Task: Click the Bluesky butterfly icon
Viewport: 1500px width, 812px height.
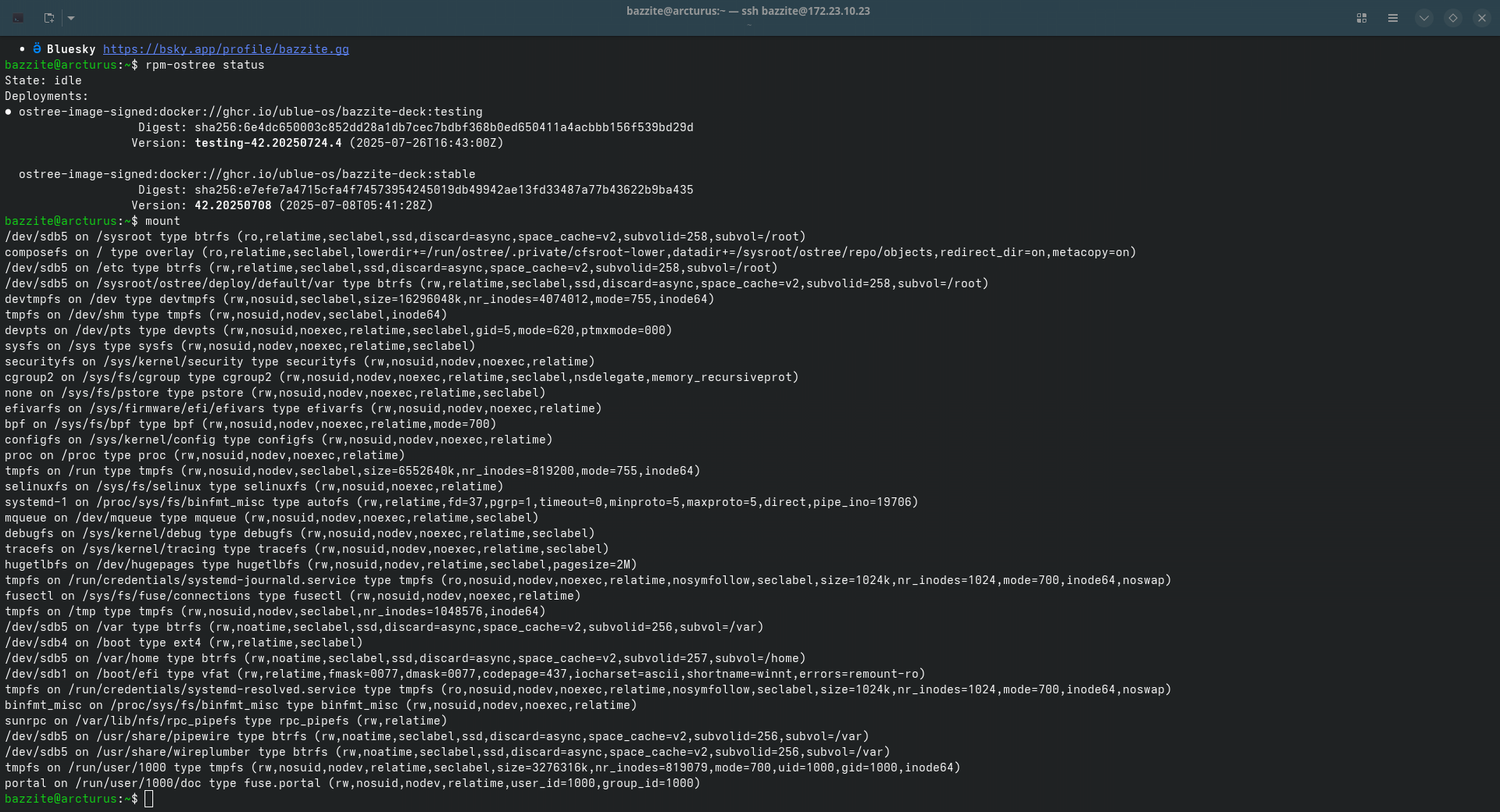Action: pyautogui.click(x=37, y=48)
